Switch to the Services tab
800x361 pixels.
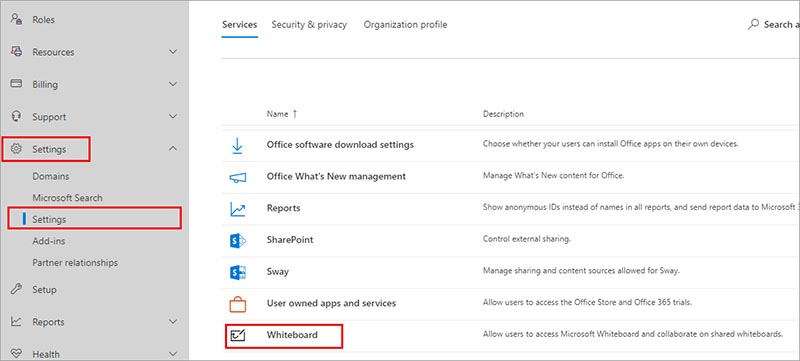[239, 24]
